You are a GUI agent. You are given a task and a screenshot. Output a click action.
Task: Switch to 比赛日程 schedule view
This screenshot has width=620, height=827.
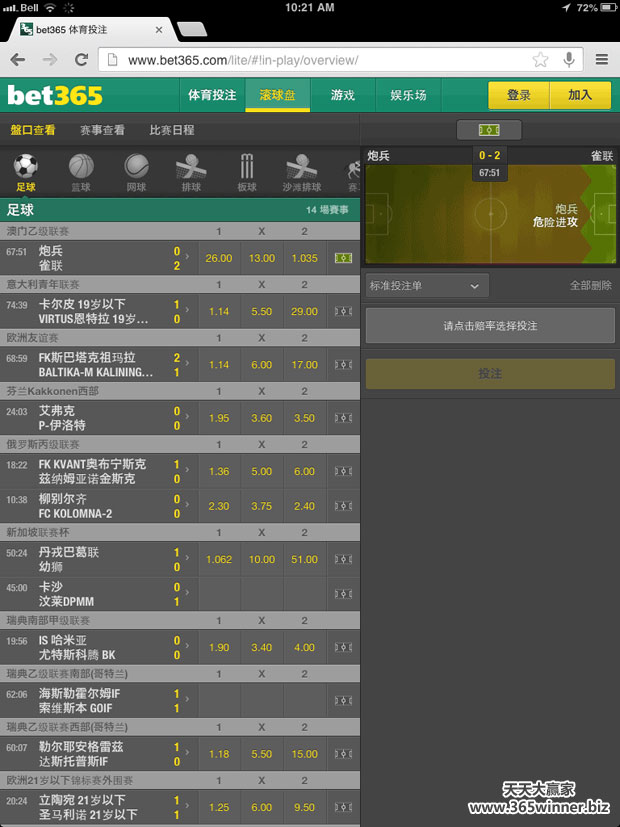click(172, 130)
